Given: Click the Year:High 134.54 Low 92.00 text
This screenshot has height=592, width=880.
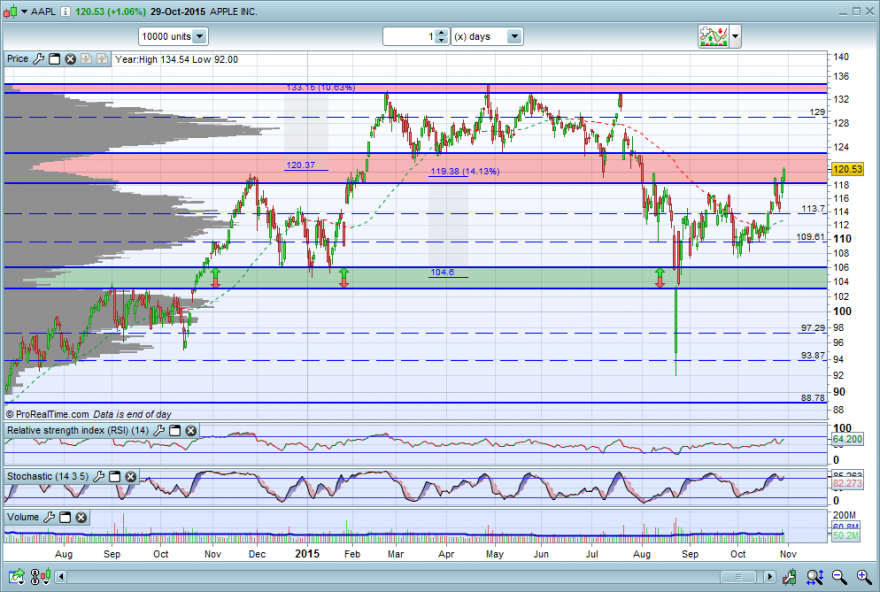Looking at the screenshot, I should (x=176, y=59).
